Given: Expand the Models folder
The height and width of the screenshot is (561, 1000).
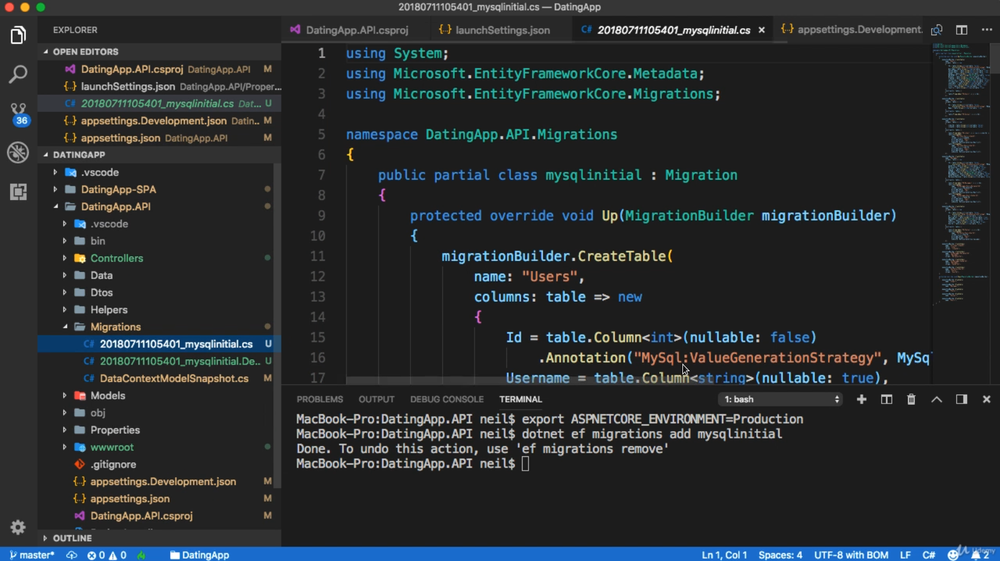Looking at the screenshot, I should click(108, 395).
